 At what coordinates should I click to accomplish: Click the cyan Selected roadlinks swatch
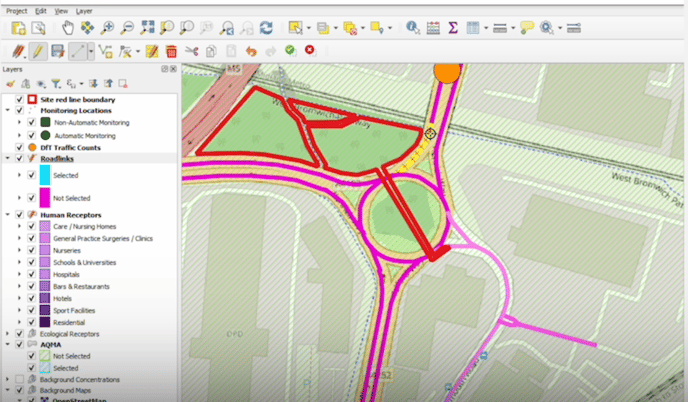[46, 174]
